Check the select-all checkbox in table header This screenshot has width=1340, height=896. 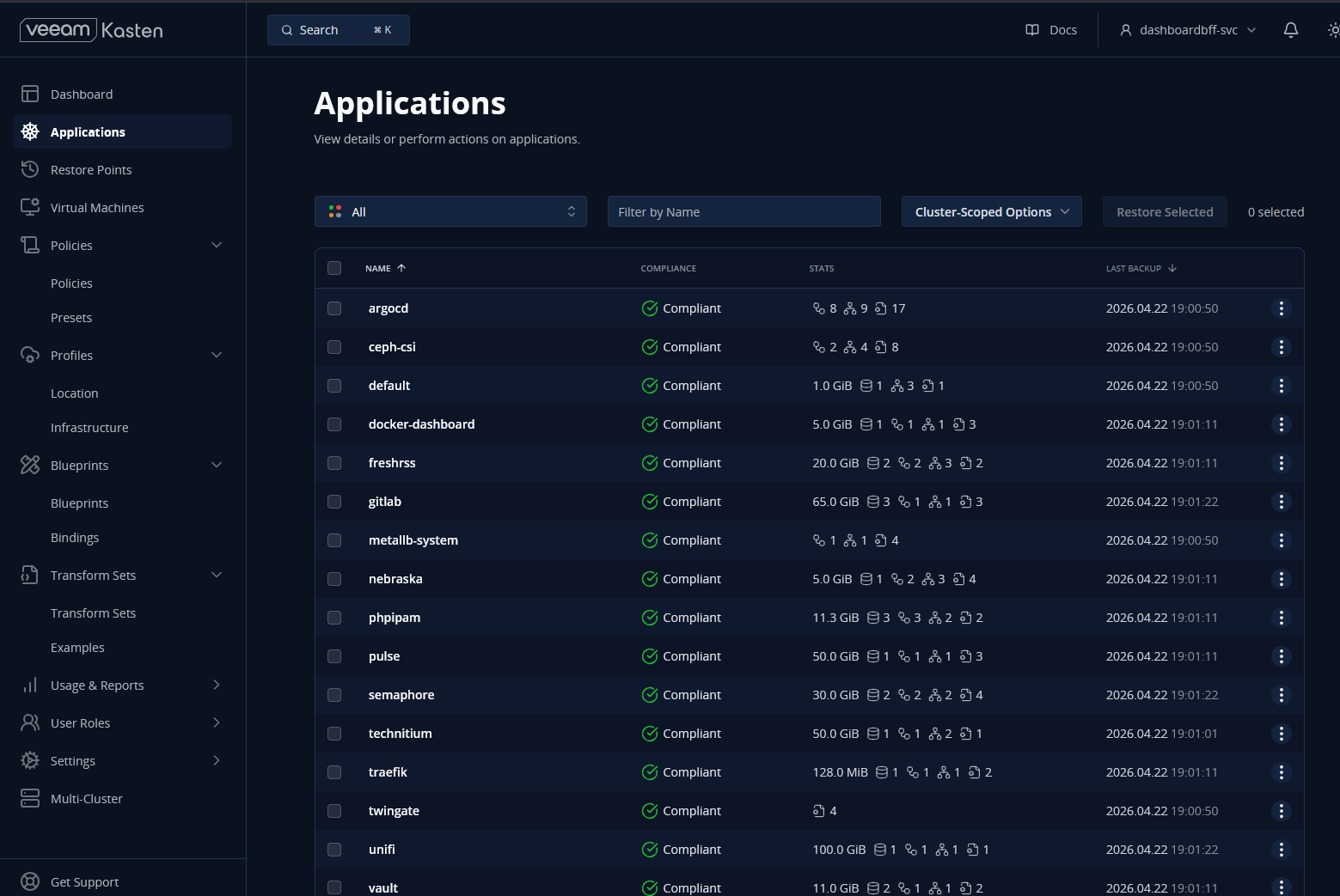click(334, 268)
